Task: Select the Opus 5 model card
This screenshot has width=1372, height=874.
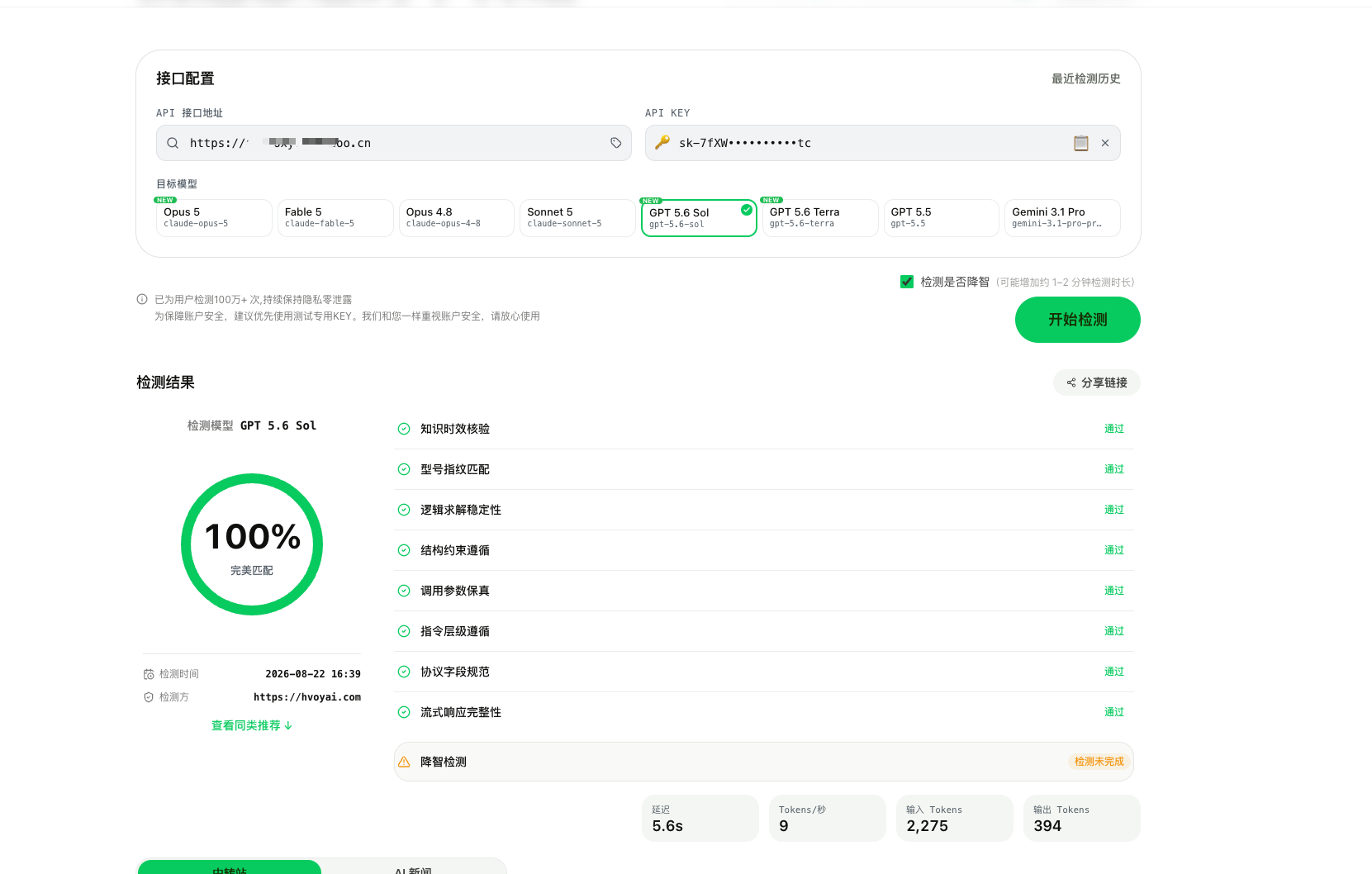Action: click(x=214, y=218)
